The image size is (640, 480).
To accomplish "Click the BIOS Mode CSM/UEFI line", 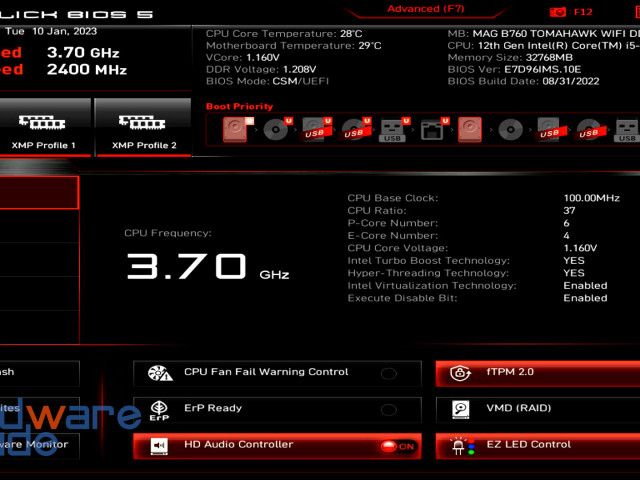I will 267,81.
